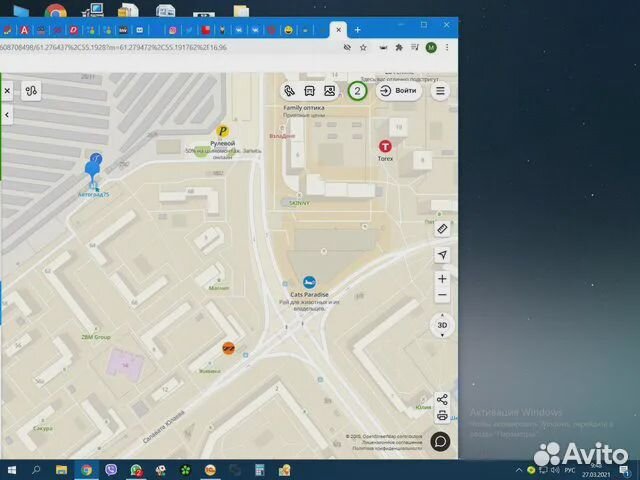Toggle the 3D map view
This screenshot has width=640, height=480.
point(442,325)
